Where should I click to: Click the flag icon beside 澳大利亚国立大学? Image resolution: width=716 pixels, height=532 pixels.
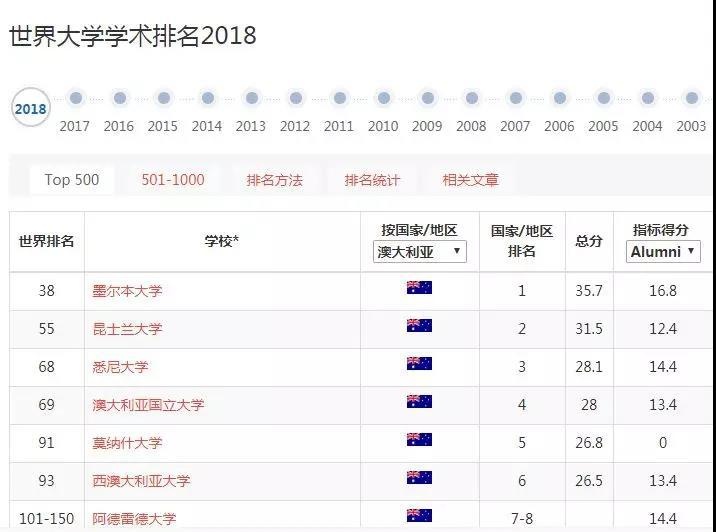pyautogui.click(x=419, y=401)
